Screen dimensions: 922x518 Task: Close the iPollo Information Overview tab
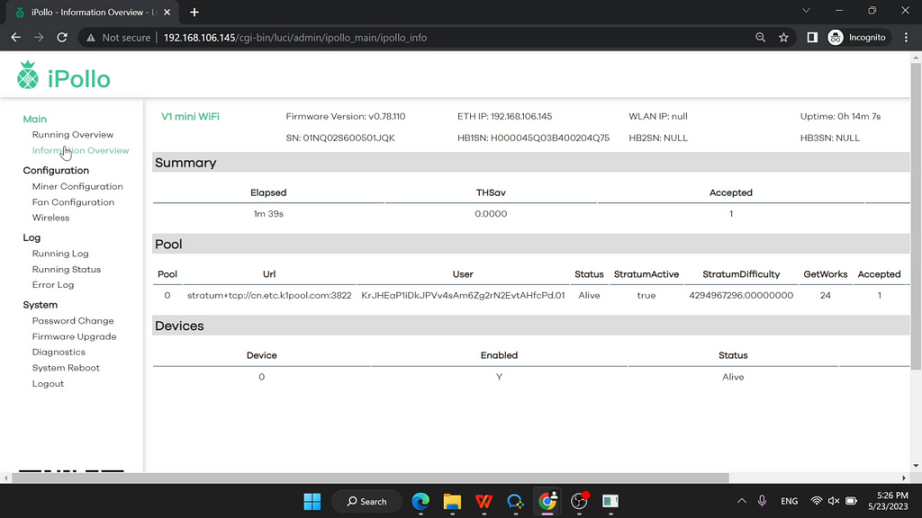167,12
